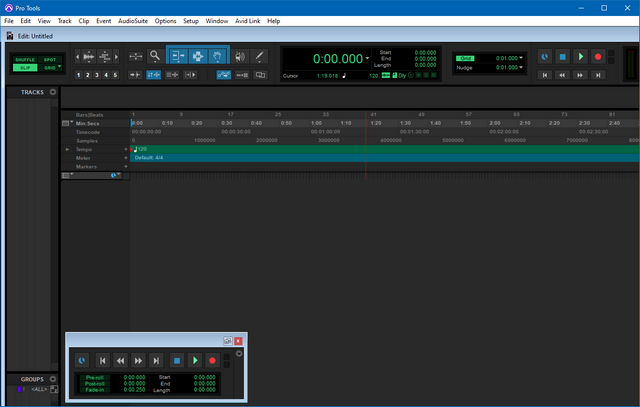Screen dimensions: 640x407
Task: Click the Grid indicator button
Action: 466,58
